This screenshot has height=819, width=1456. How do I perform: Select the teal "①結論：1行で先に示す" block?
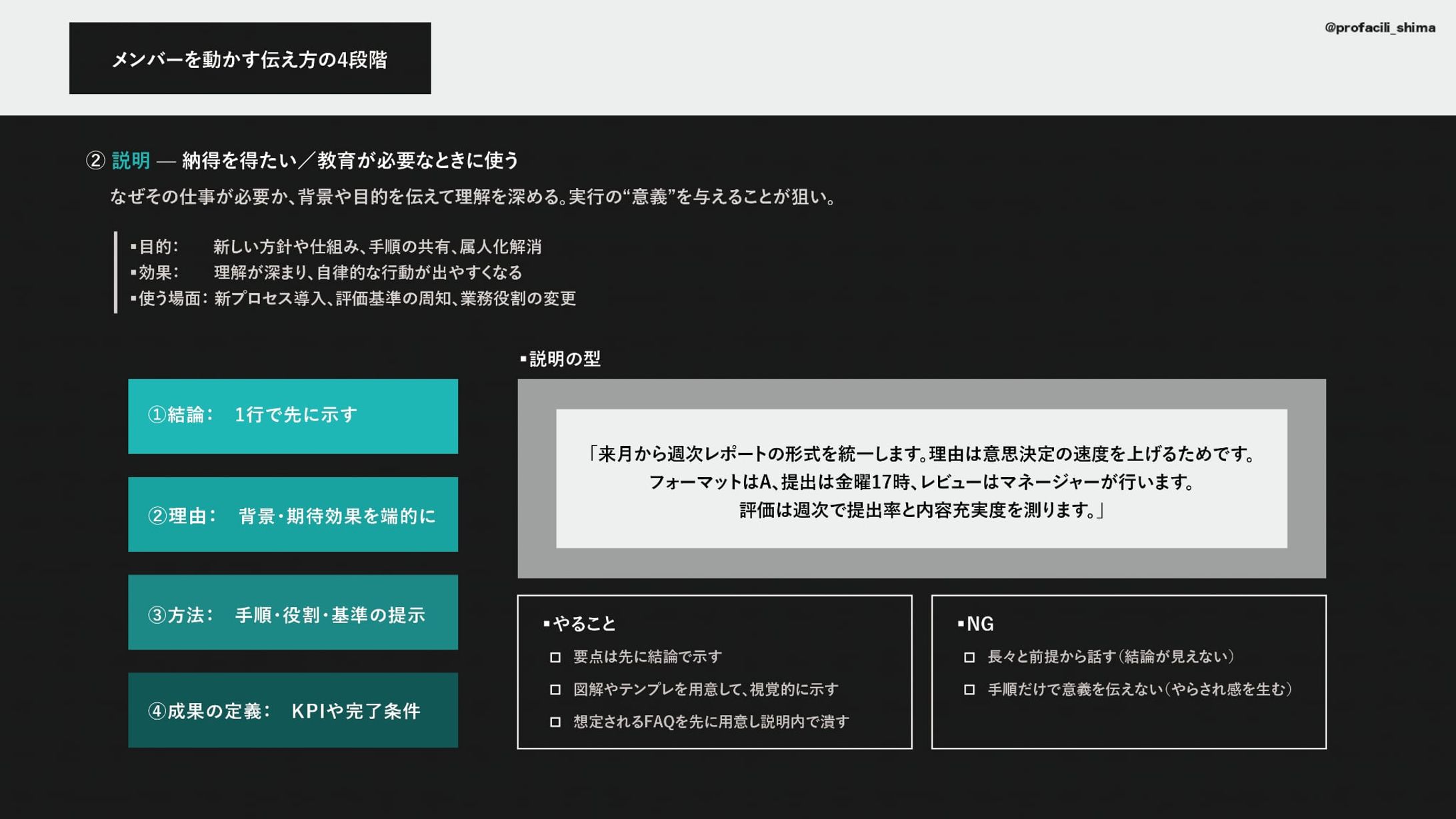coord(293,415)
